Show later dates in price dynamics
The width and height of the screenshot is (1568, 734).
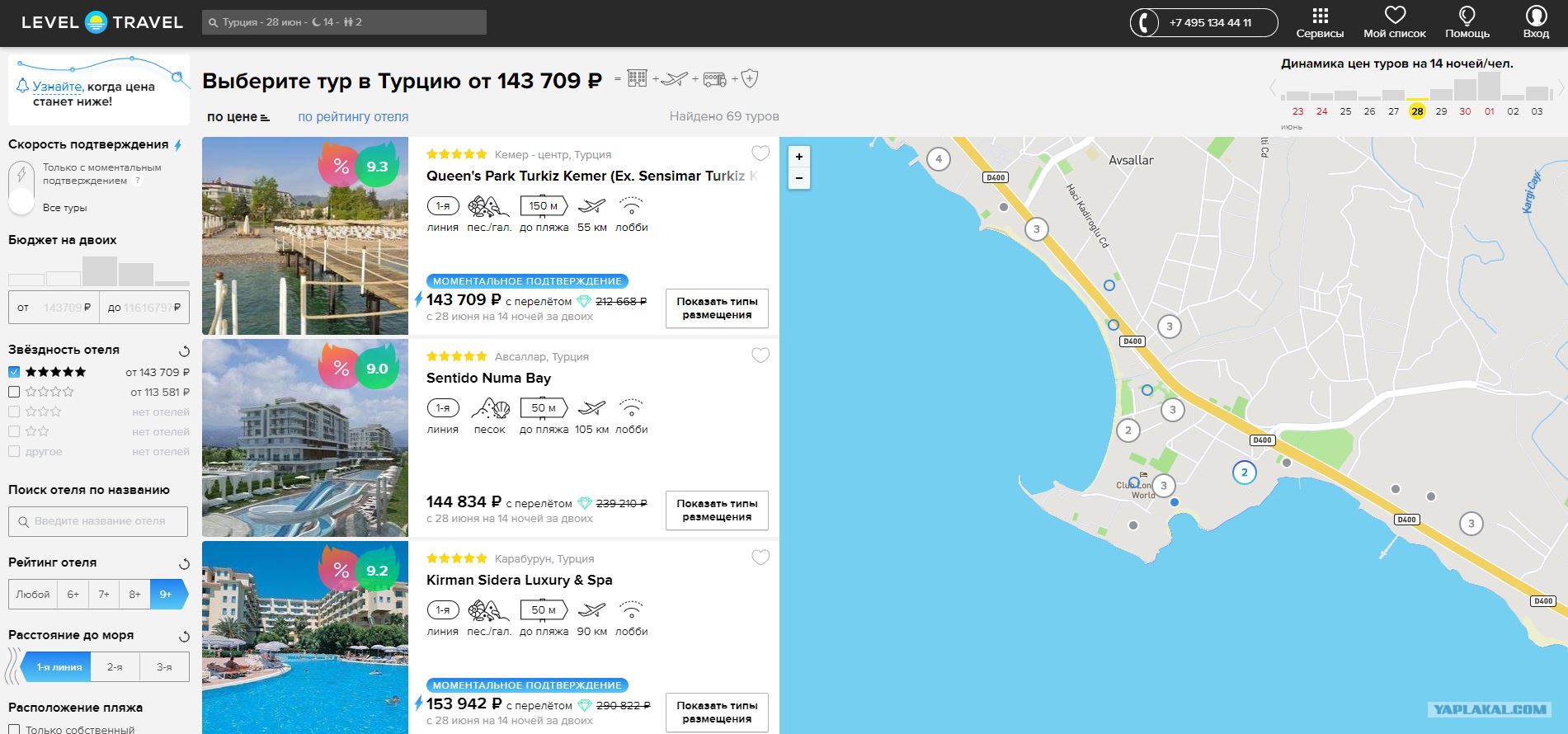tap(1561, 87)
